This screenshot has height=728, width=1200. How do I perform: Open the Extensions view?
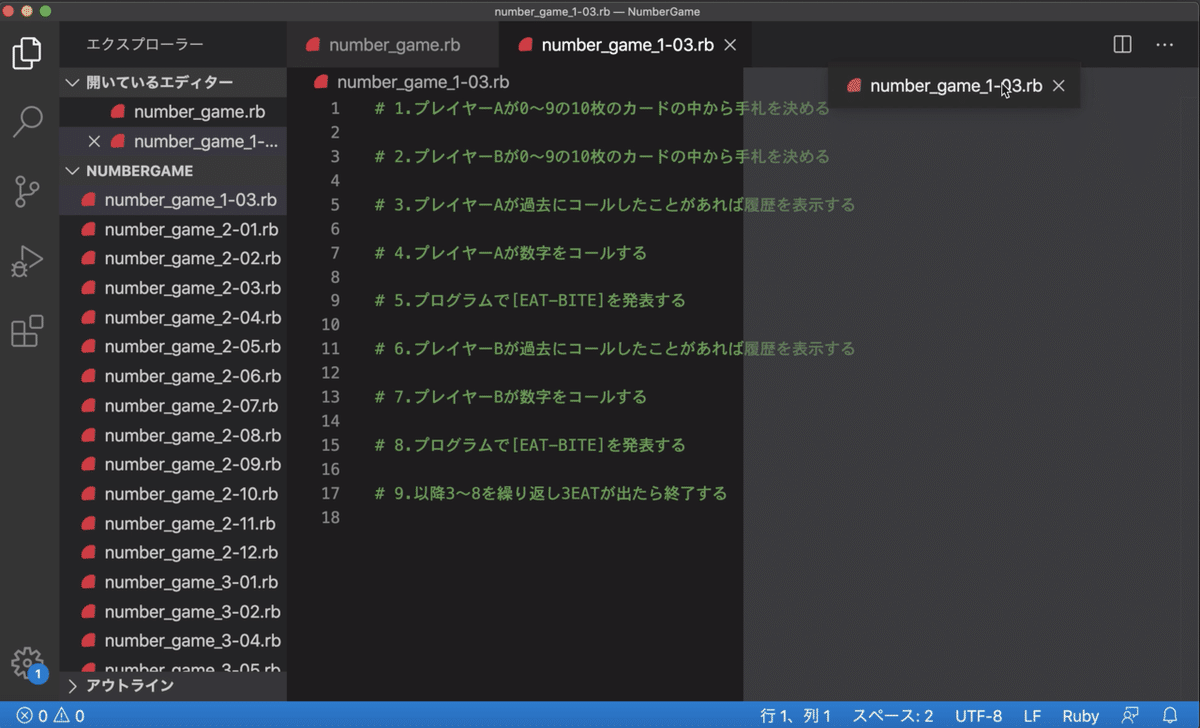click(x=28, y=331)
